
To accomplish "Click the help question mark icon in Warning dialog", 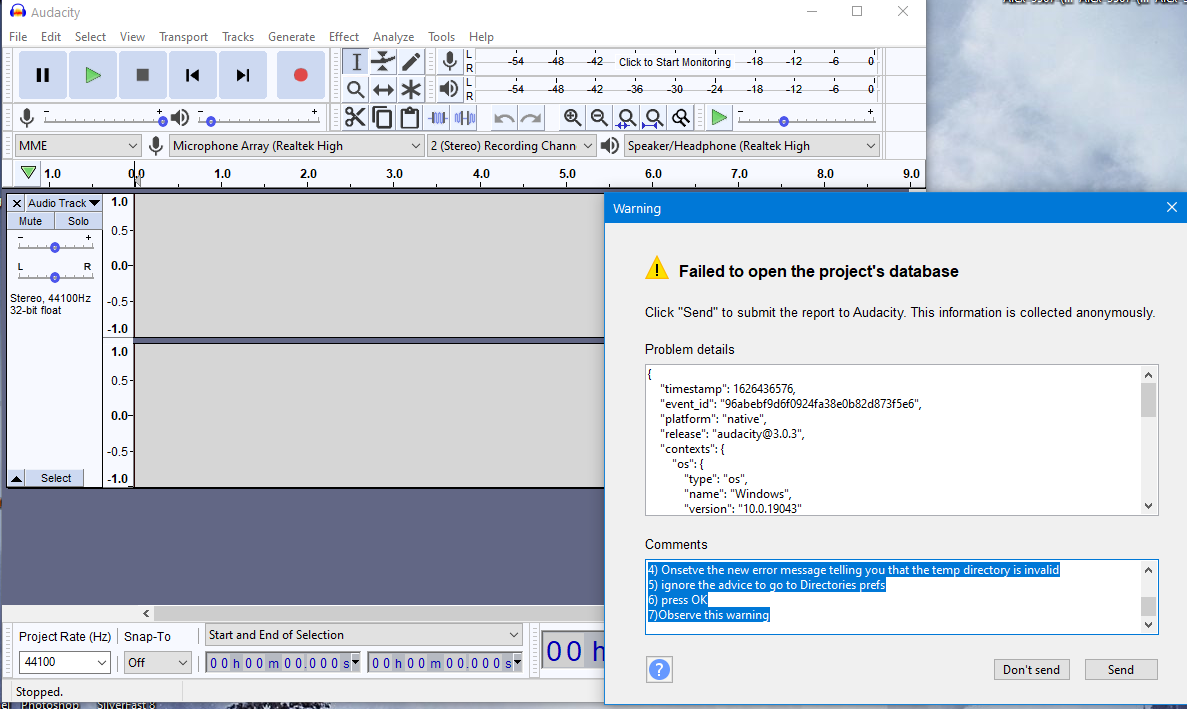I will tap(659, 669).
